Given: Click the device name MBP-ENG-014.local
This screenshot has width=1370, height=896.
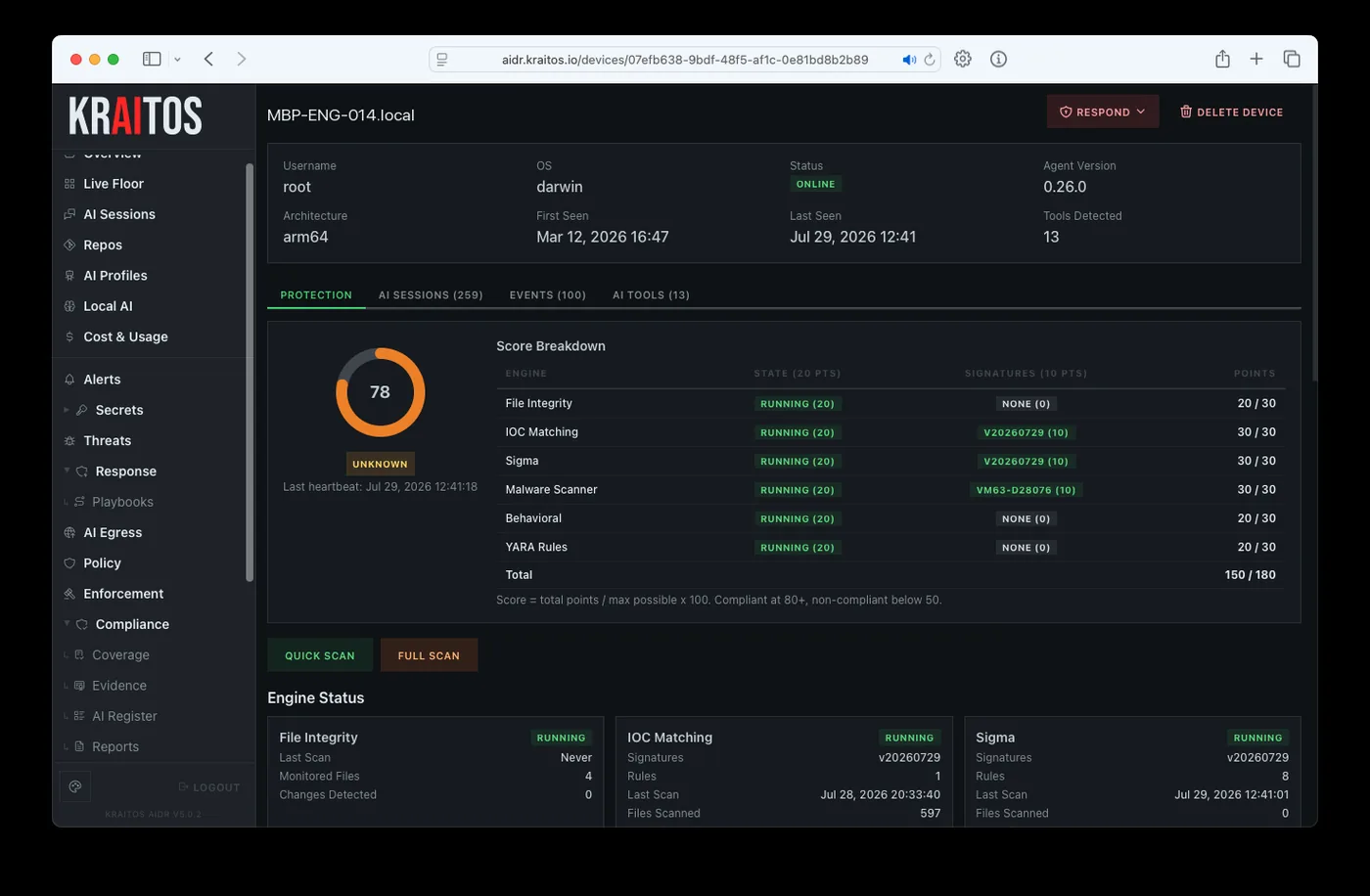Looking at the screenshot, I should [x=341, y=115].
